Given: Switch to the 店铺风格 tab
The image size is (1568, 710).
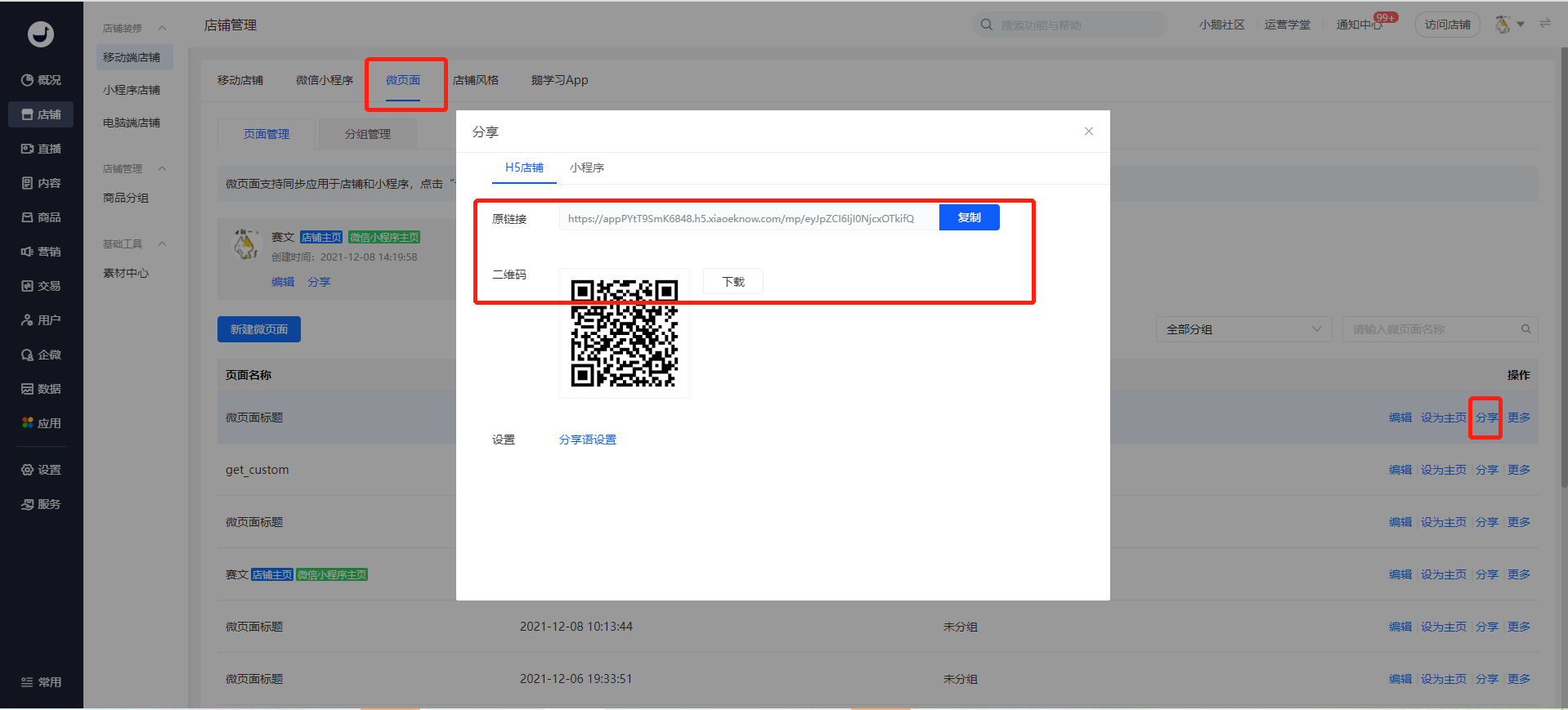Looking at the screenshot, I should coord(476,80).
